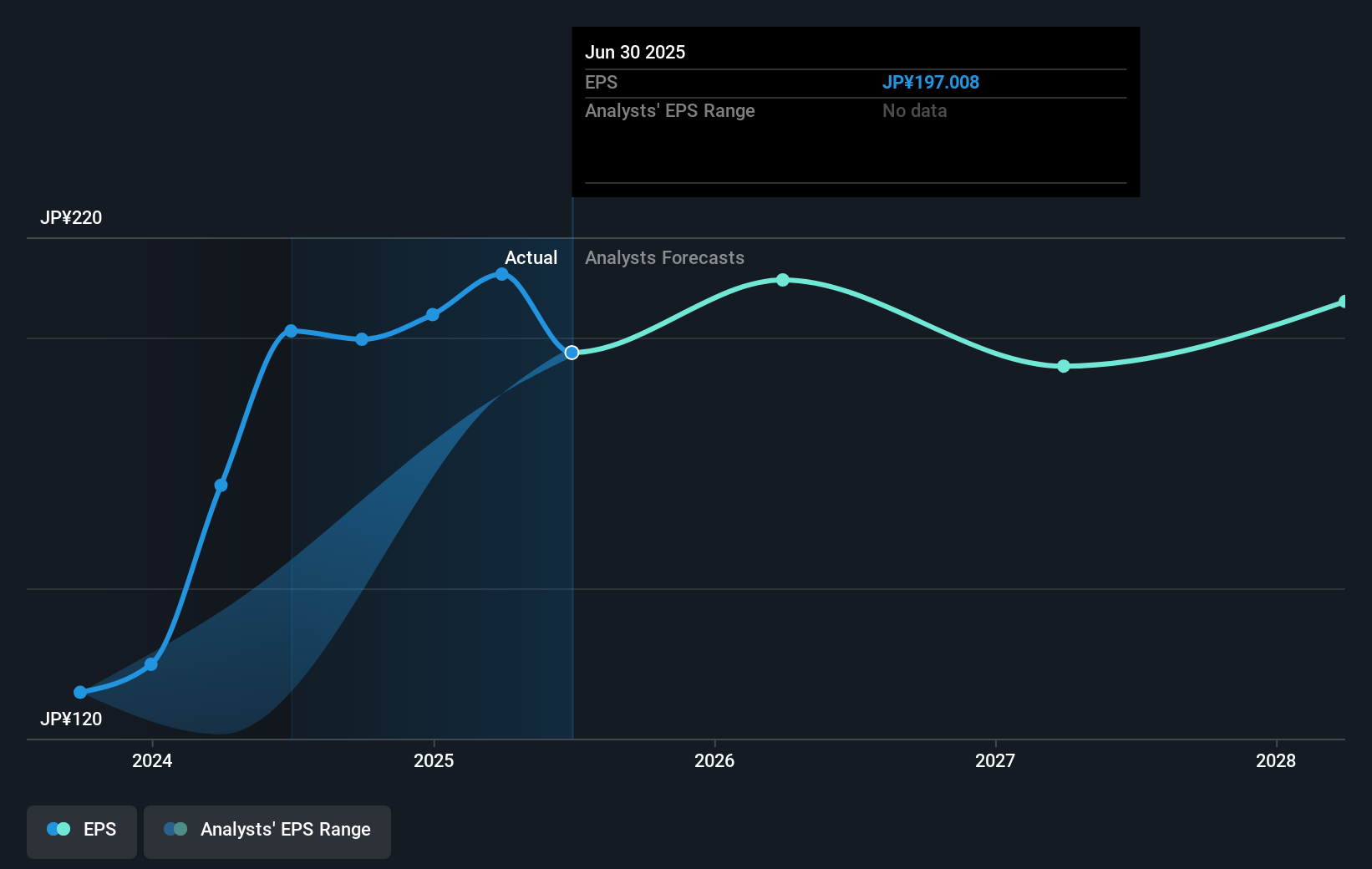Open details from the Actual label
Screen dimensions: 1372x869
tap(531, 257)
